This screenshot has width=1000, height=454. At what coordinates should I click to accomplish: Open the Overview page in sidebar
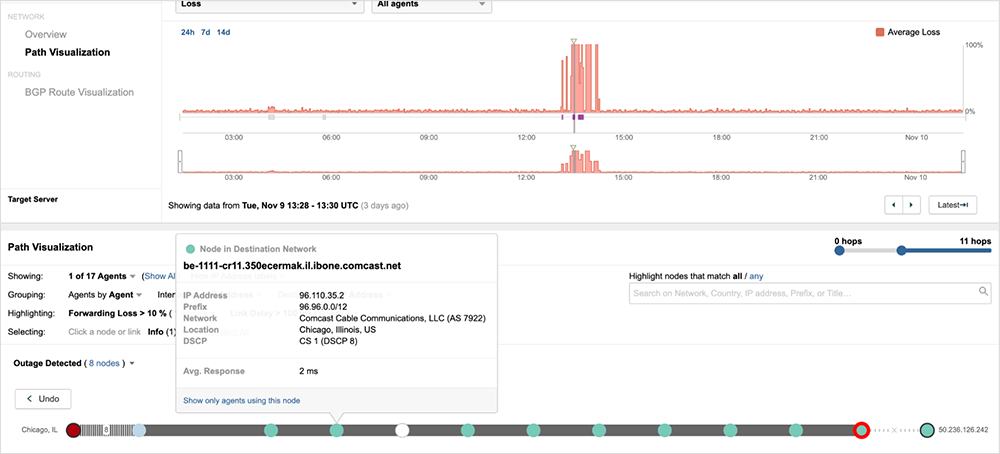click(46, 34)
